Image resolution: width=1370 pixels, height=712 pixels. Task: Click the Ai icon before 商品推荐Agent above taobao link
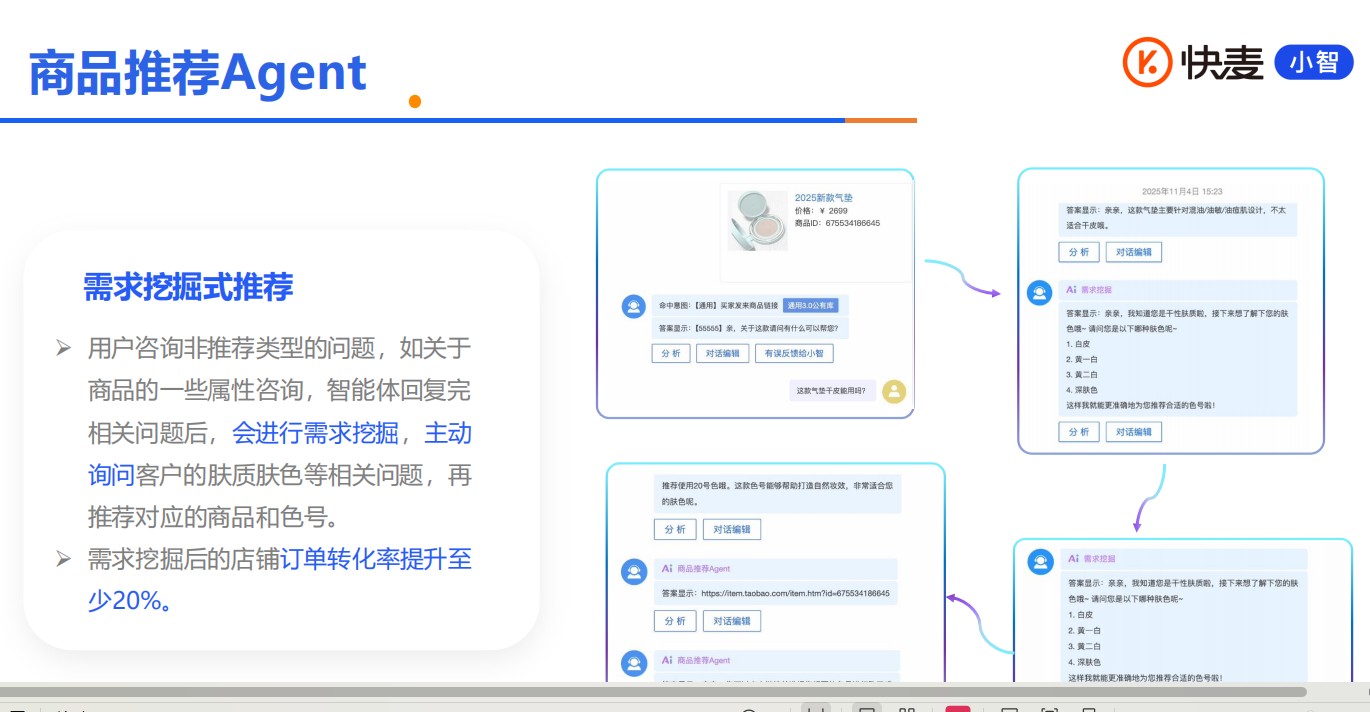(667, 569)
